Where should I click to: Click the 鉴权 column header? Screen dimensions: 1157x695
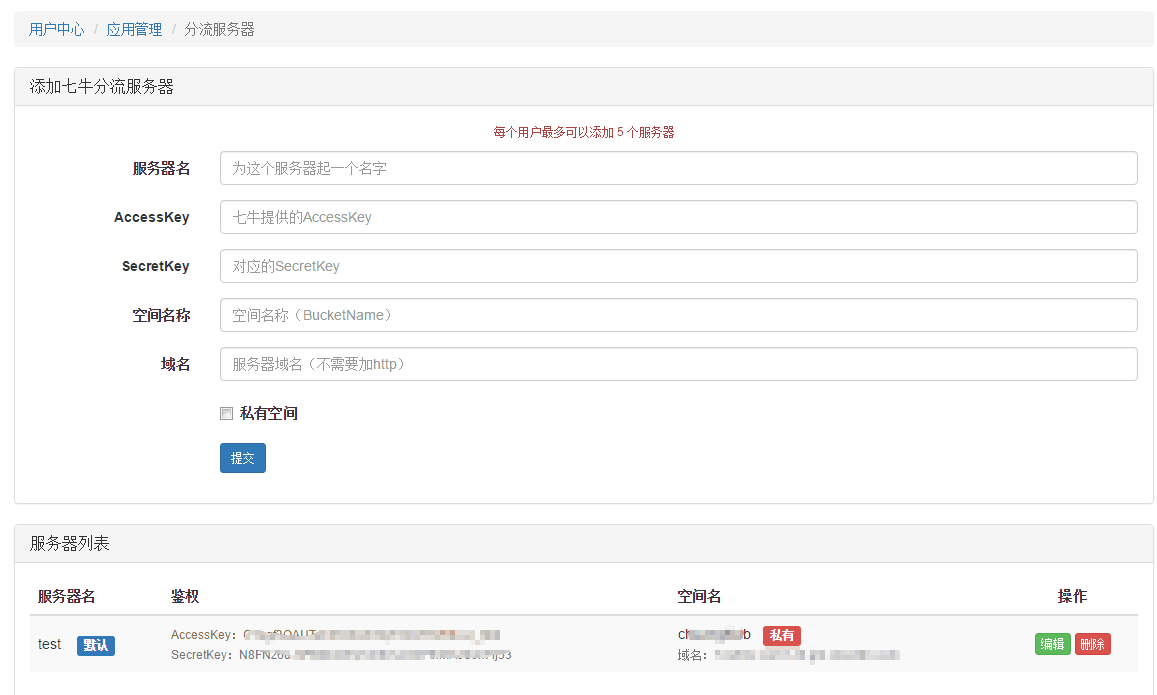tap(185, 596)
